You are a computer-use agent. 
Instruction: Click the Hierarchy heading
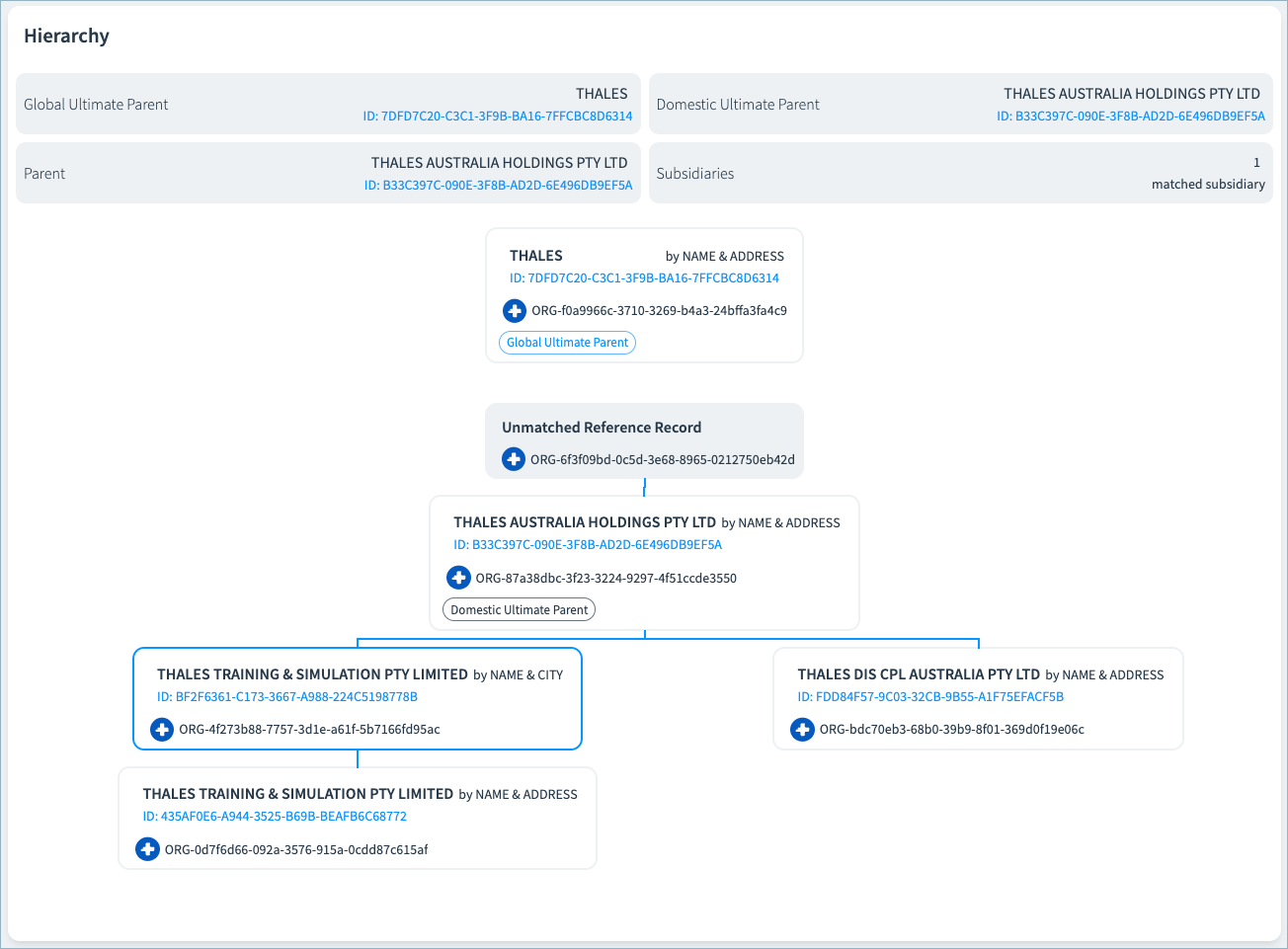pos(66,37)
